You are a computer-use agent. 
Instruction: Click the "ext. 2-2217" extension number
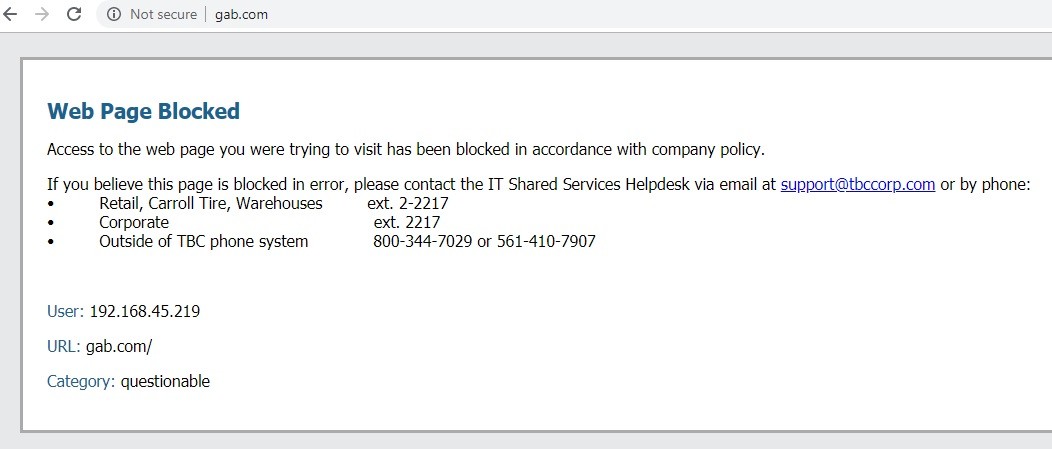(408, 203)
